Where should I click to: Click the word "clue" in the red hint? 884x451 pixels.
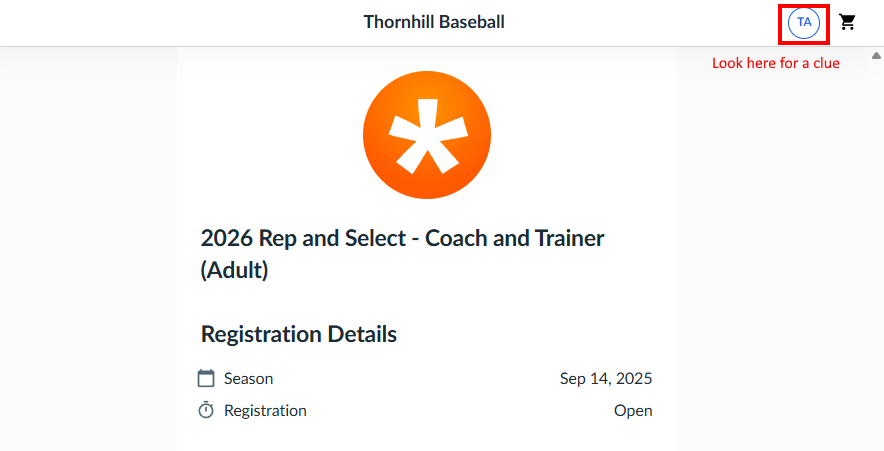click(825, 63)
